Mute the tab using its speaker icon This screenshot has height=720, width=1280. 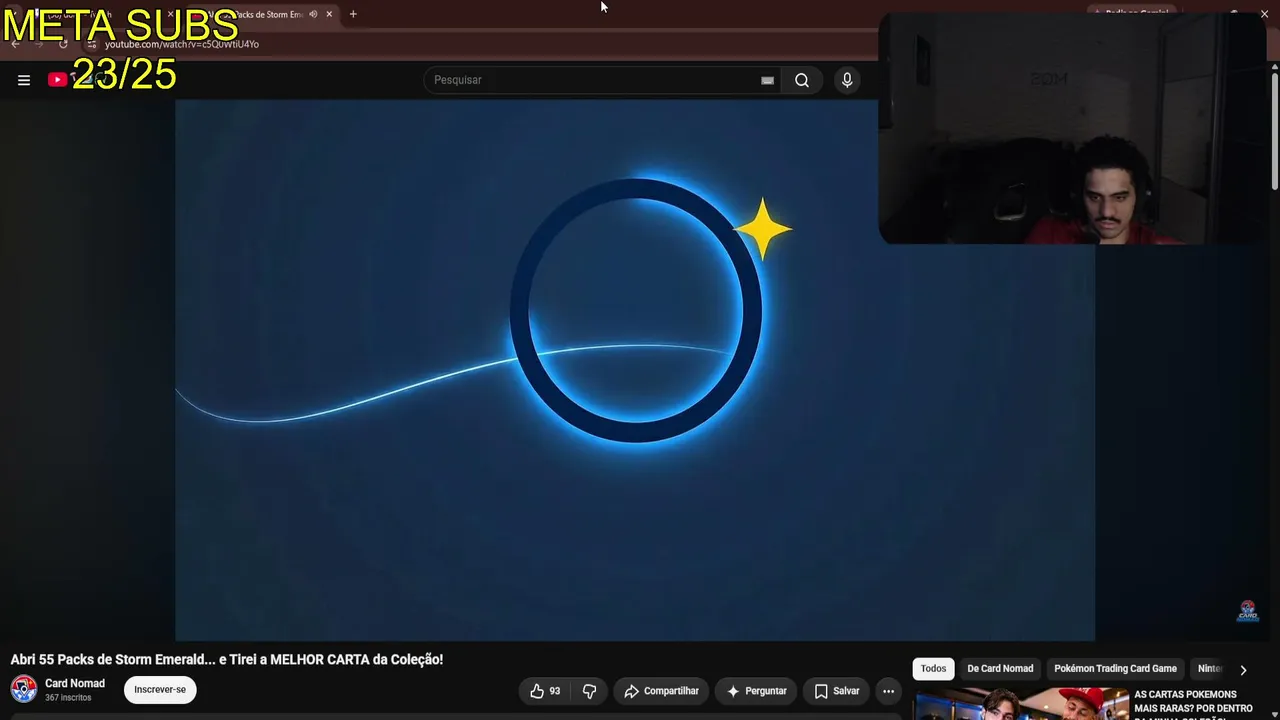pyautogui.click(x=313, y=14)
